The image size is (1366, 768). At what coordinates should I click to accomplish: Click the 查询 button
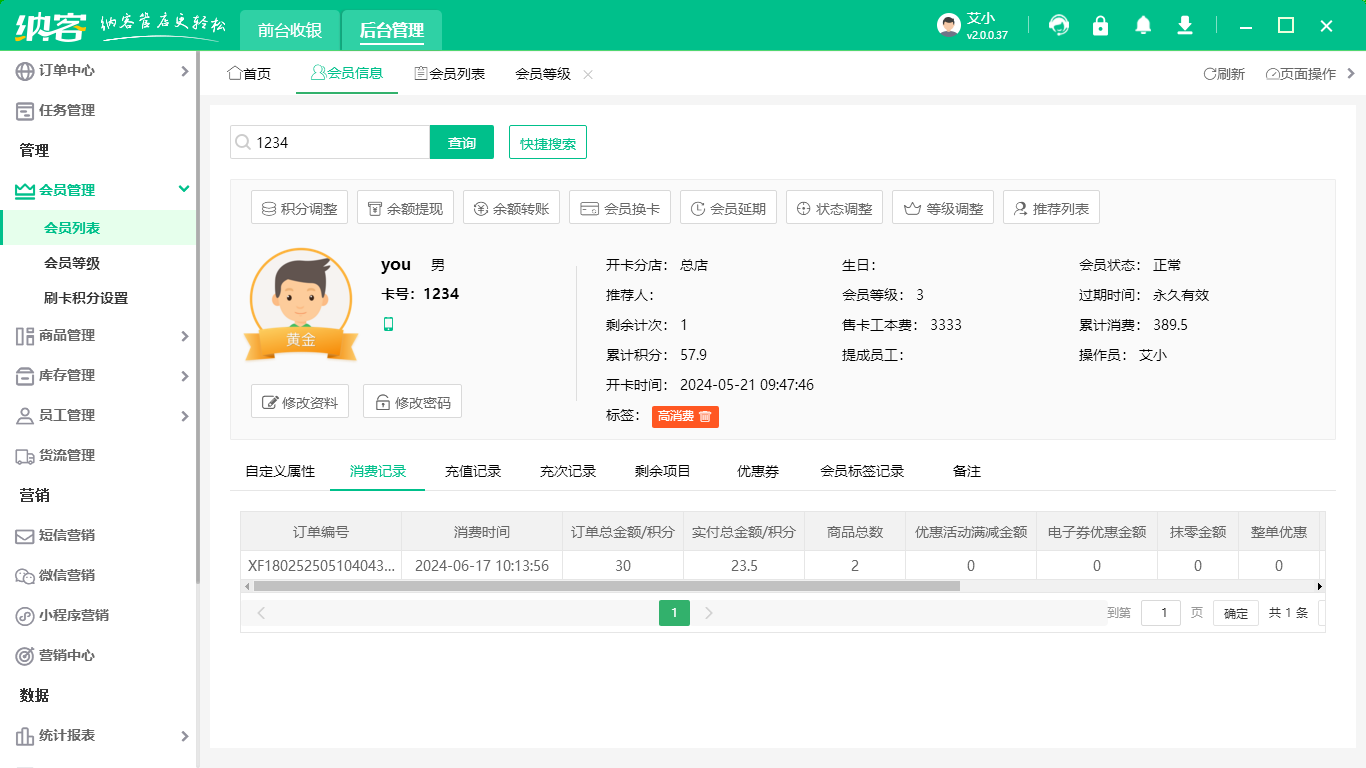tap(462, 142)
